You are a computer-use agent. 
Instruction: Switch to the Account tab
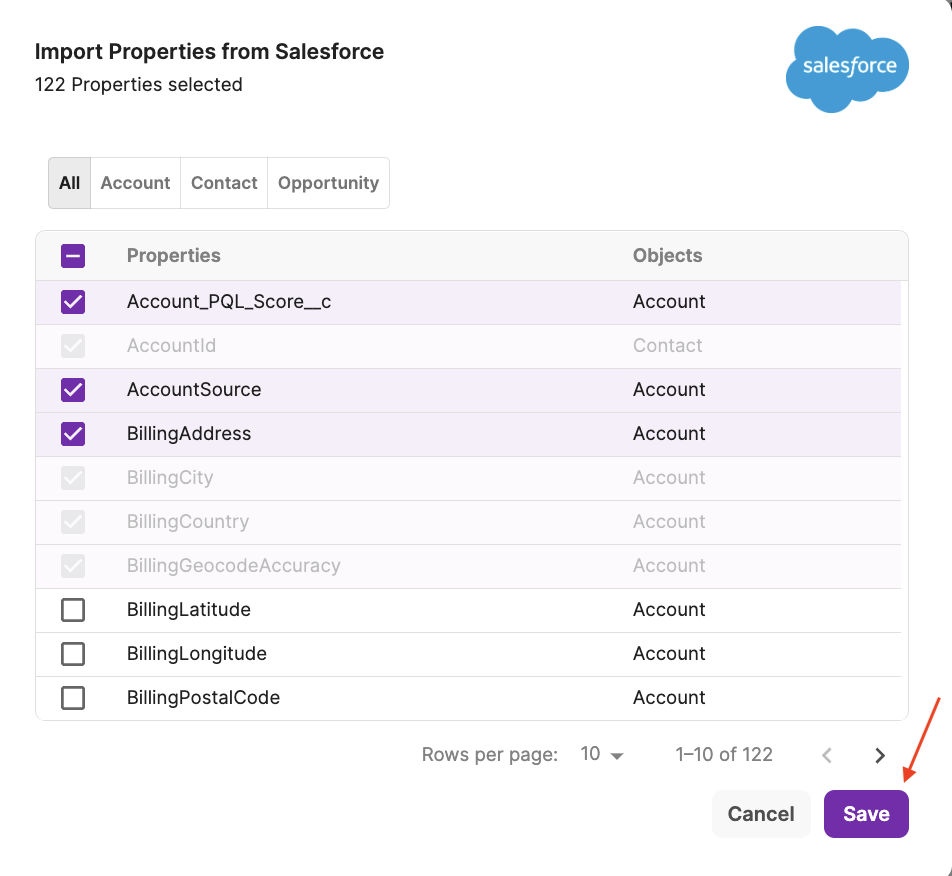(x=135, y=183)
